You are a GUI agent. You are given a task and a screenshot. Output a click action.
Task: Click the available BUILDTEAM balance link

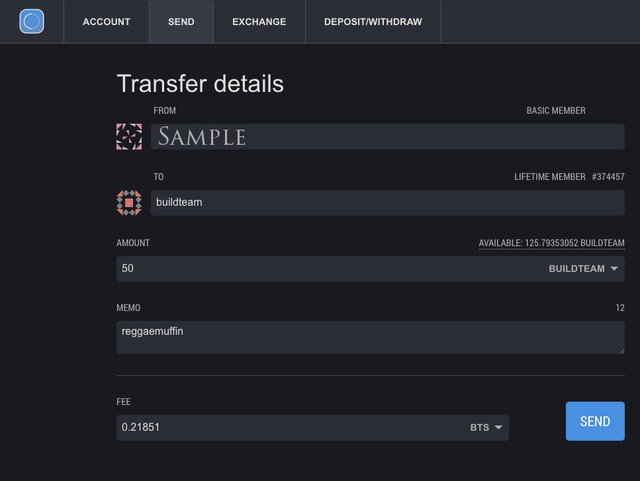(551, 243)
